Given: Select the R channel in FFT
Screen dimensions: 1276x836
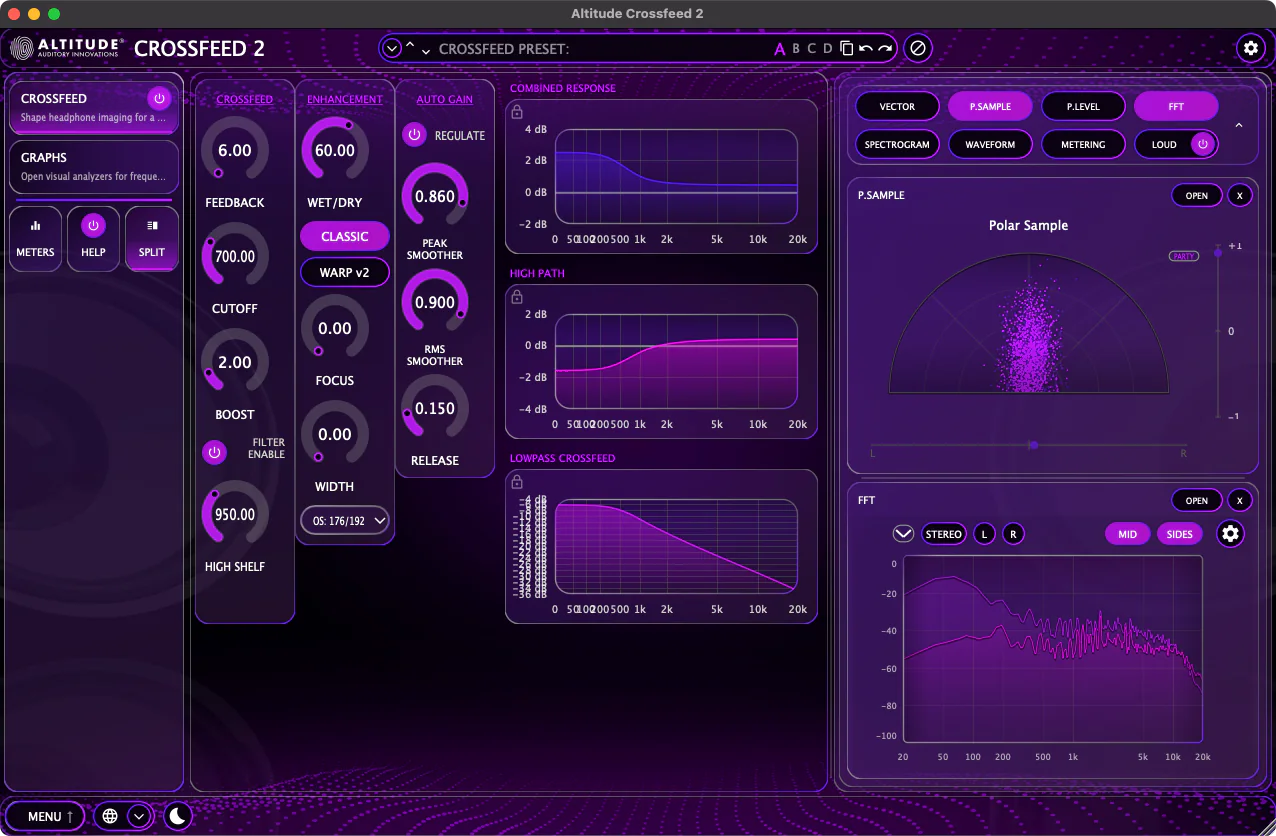Looking at the screenshot, I should click(1013, 534).
